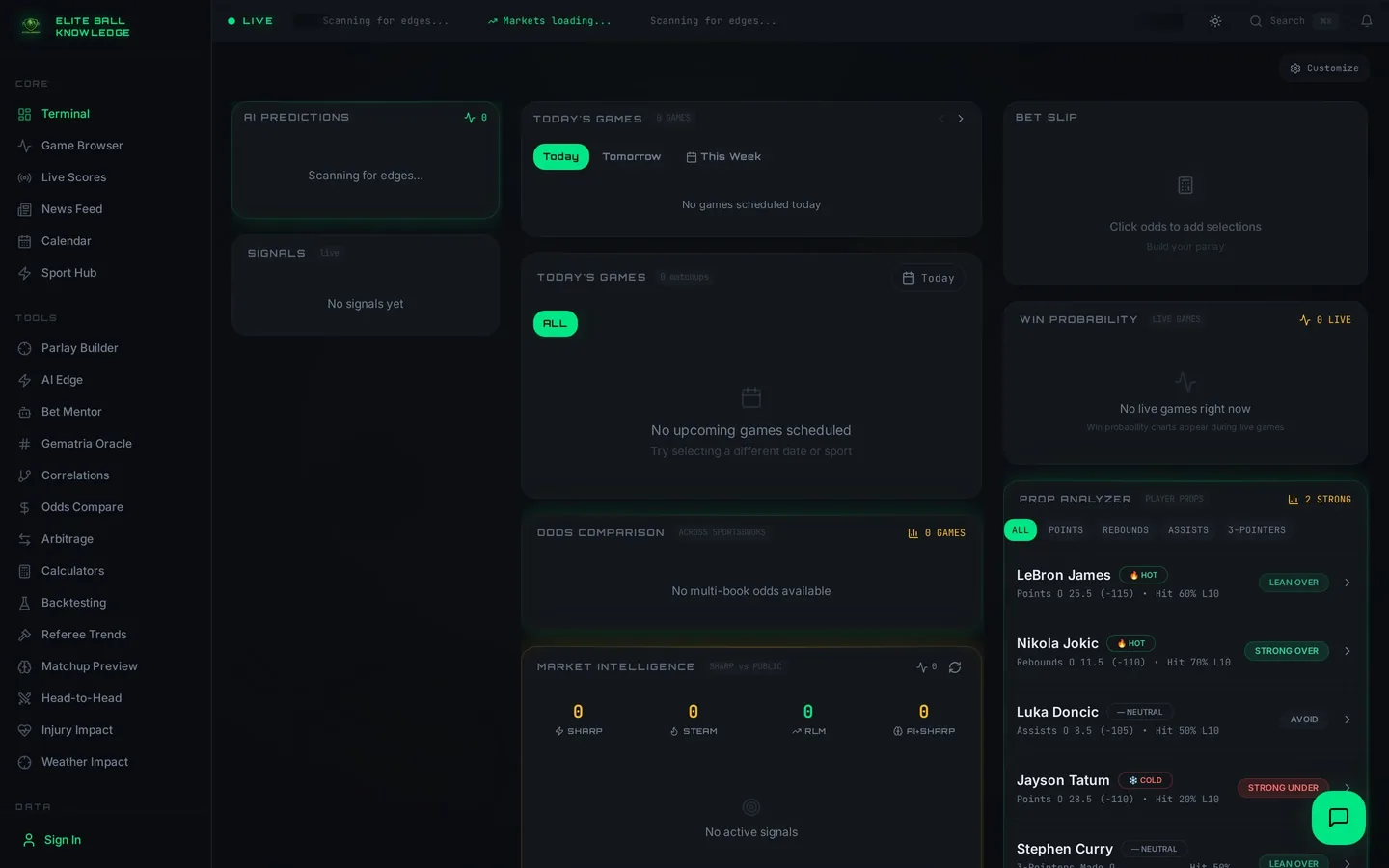This screenshot has width=1389, height=868.
Task: Click the Sport Hub lightning icon
Action: [24, 273]
